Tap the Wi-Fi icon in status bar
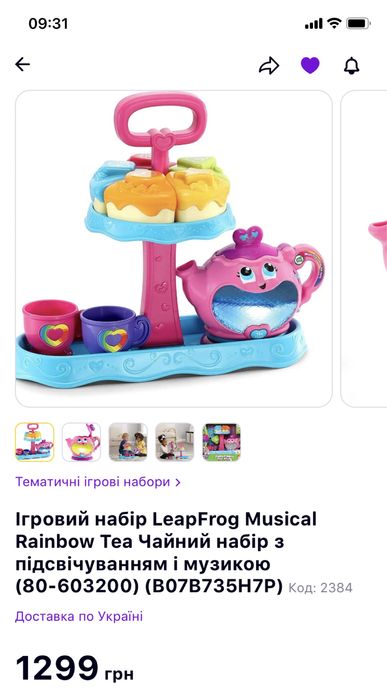The image size is (387, 699). [334, 24]
